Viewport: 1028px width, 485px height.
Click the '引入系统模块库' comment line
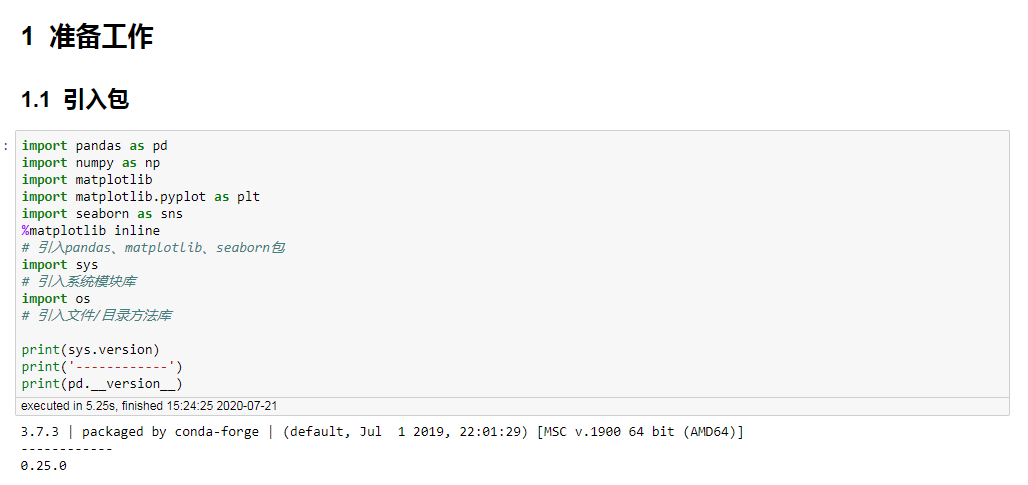coord(79,282)
